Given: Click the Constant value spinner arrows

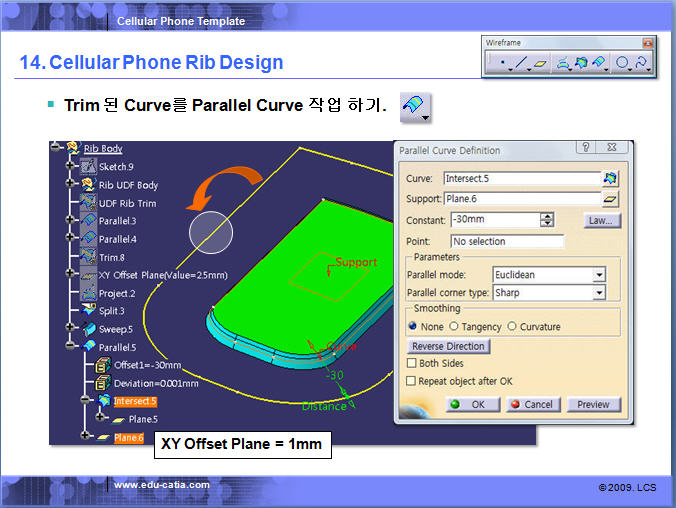Looking at the screenshot, I should 547,220.
